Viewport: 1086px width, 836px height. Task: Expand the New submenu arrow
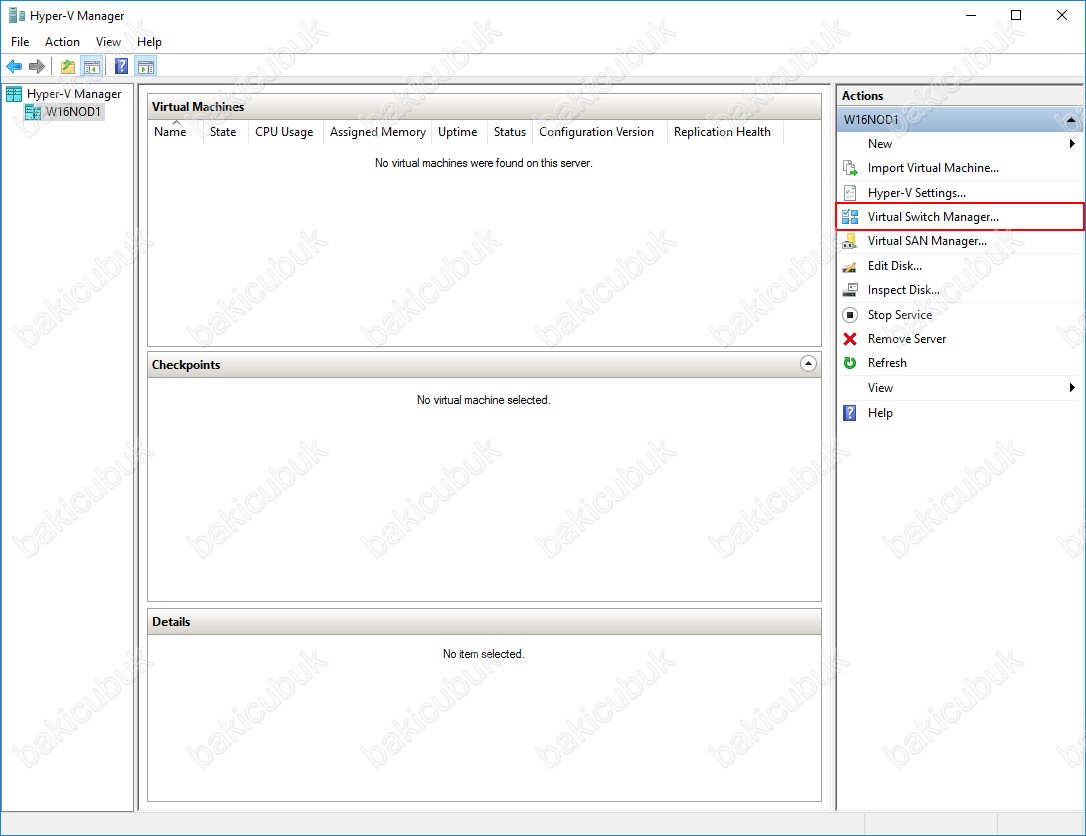[1071, 144]
